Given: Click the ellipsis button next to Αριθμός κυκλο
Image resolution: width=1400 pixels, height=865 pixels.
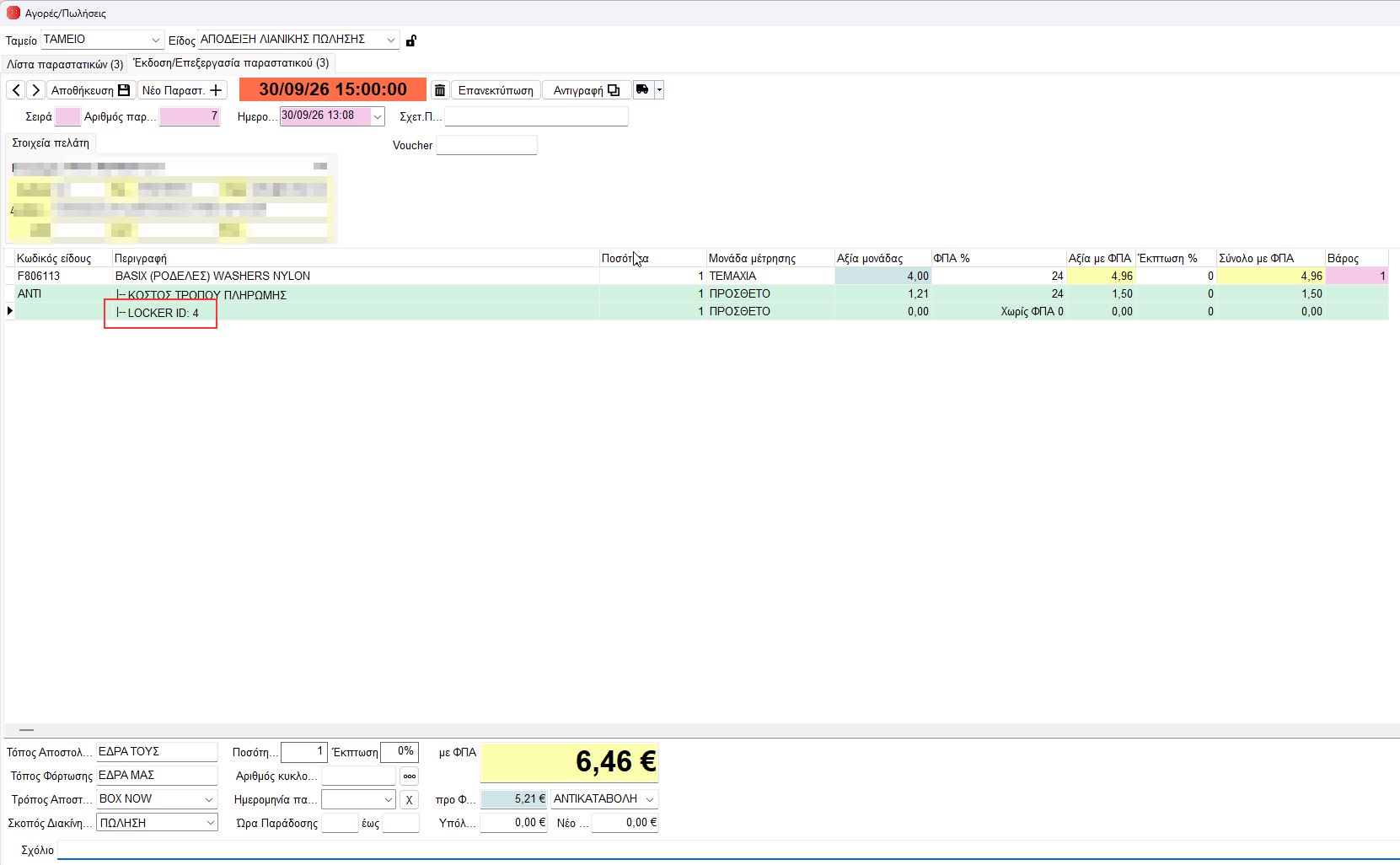Looking at the screenshot, I should tap(410, 776).
